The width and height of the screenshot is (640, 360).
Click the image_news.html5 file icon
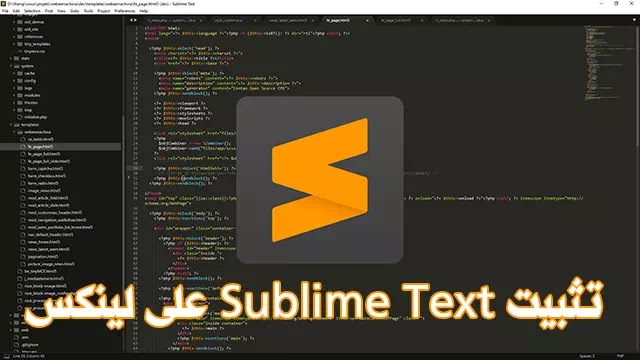tap(23, 191)
